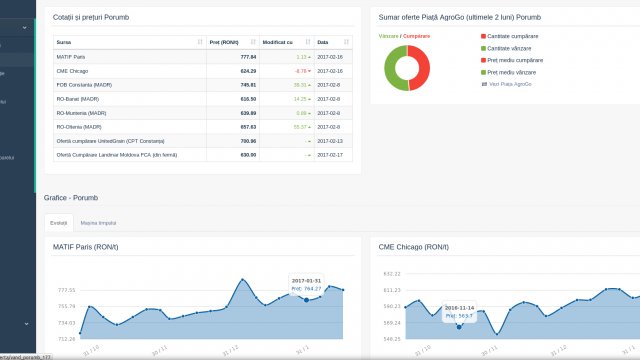
Task: Open the Mașina timpului tab
Action: (x=98, y=223)
